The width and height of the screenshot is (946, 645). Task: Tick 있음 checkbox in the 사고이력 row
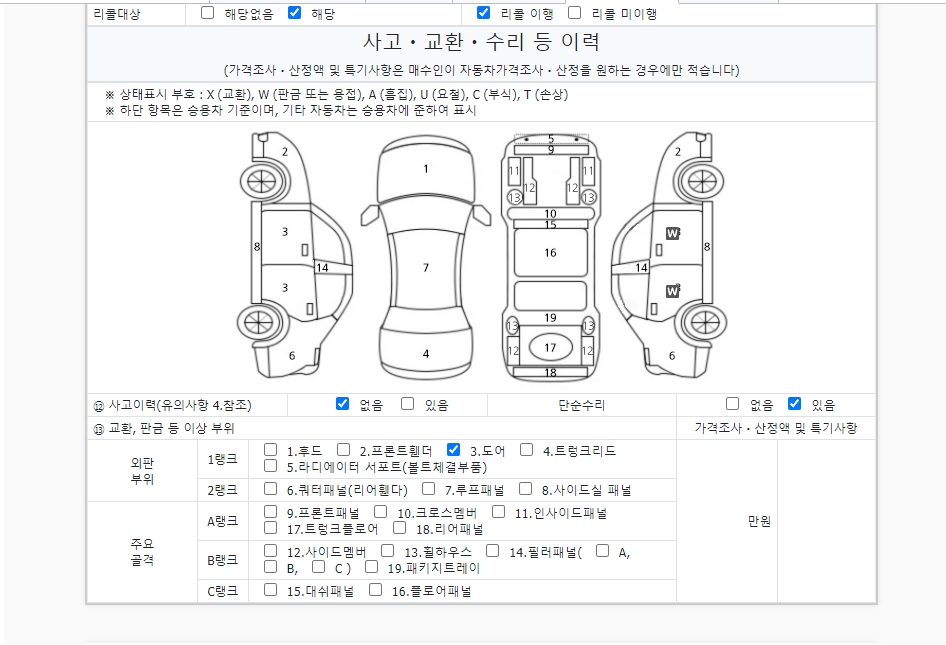pyautogui.click(x=408, y=404)
